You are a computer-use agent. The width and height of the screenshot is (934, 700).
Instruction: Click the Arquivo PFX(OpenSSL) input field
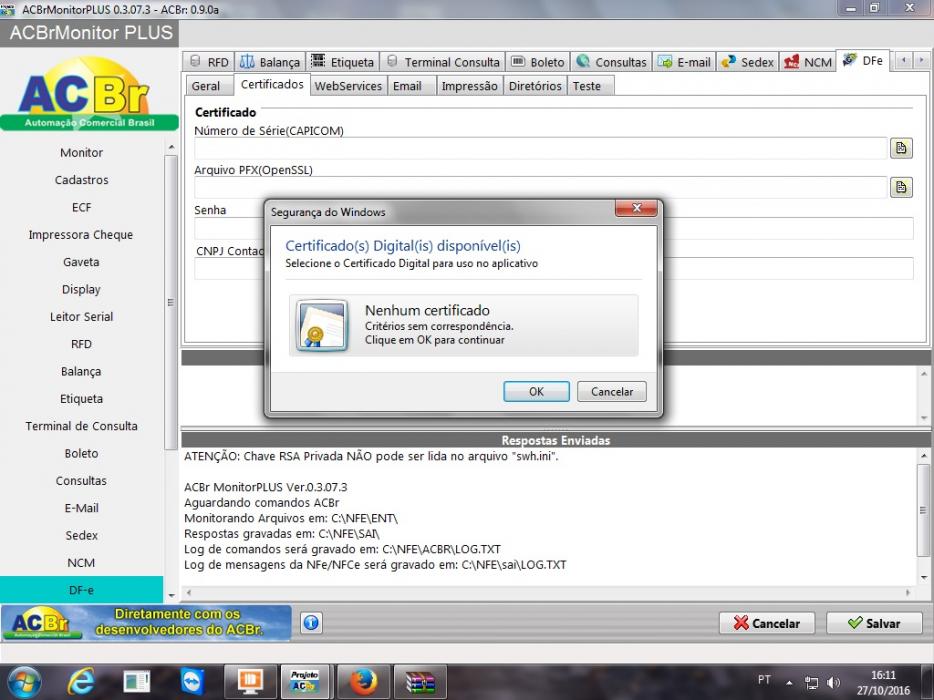[x=541, y=188]
